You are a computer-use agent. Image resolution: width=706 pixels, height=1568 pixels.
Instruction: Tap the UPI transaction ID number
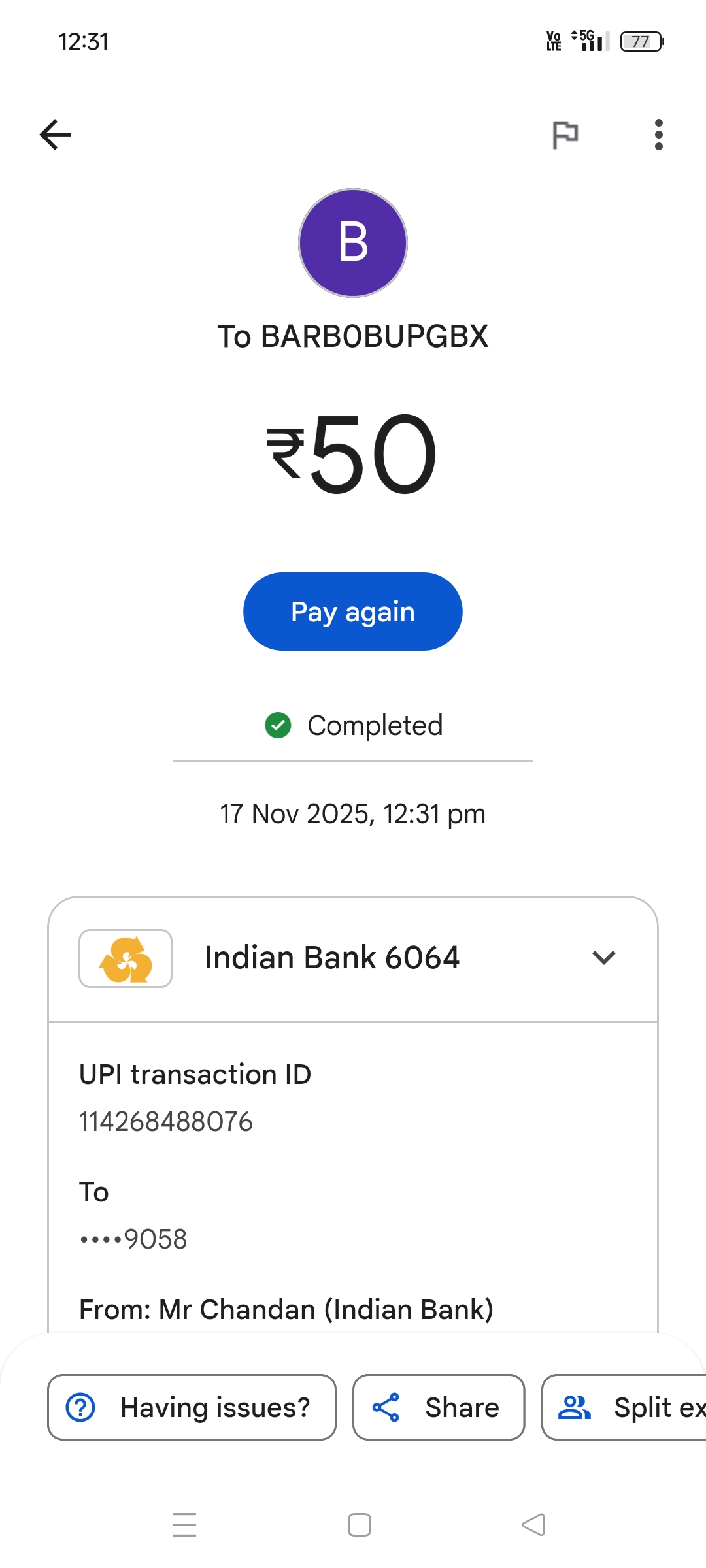pyautogui.click(x=166, y=1122)
